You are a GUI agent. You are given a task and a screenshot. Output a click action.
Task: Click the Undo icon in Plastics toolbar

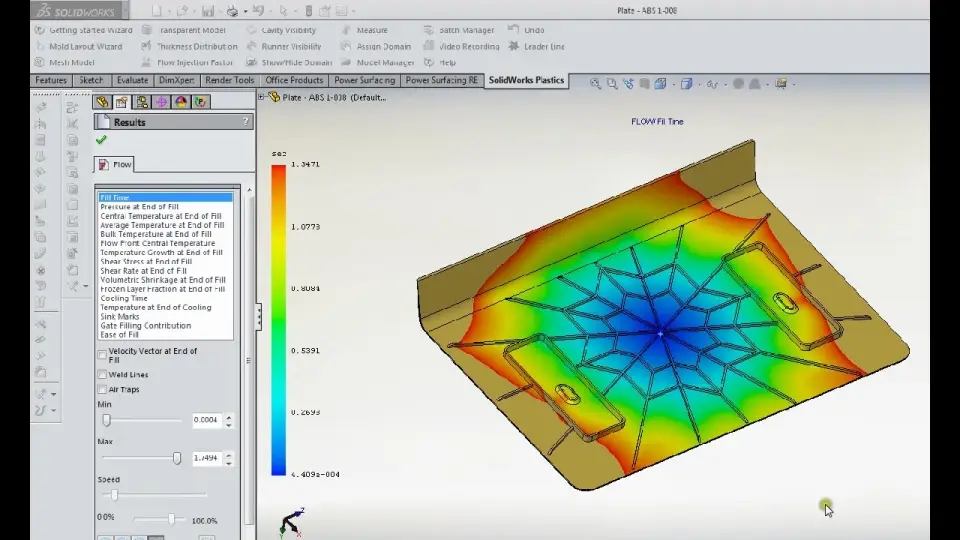[x=511, y=30]
